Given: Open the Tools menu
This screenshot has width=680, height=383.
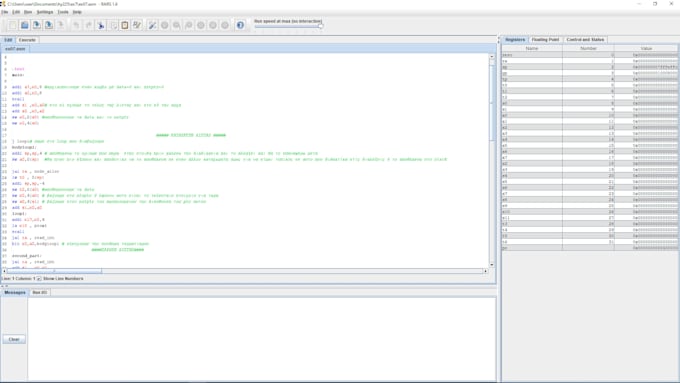Looking at the screenshot, I should point(63,12).
